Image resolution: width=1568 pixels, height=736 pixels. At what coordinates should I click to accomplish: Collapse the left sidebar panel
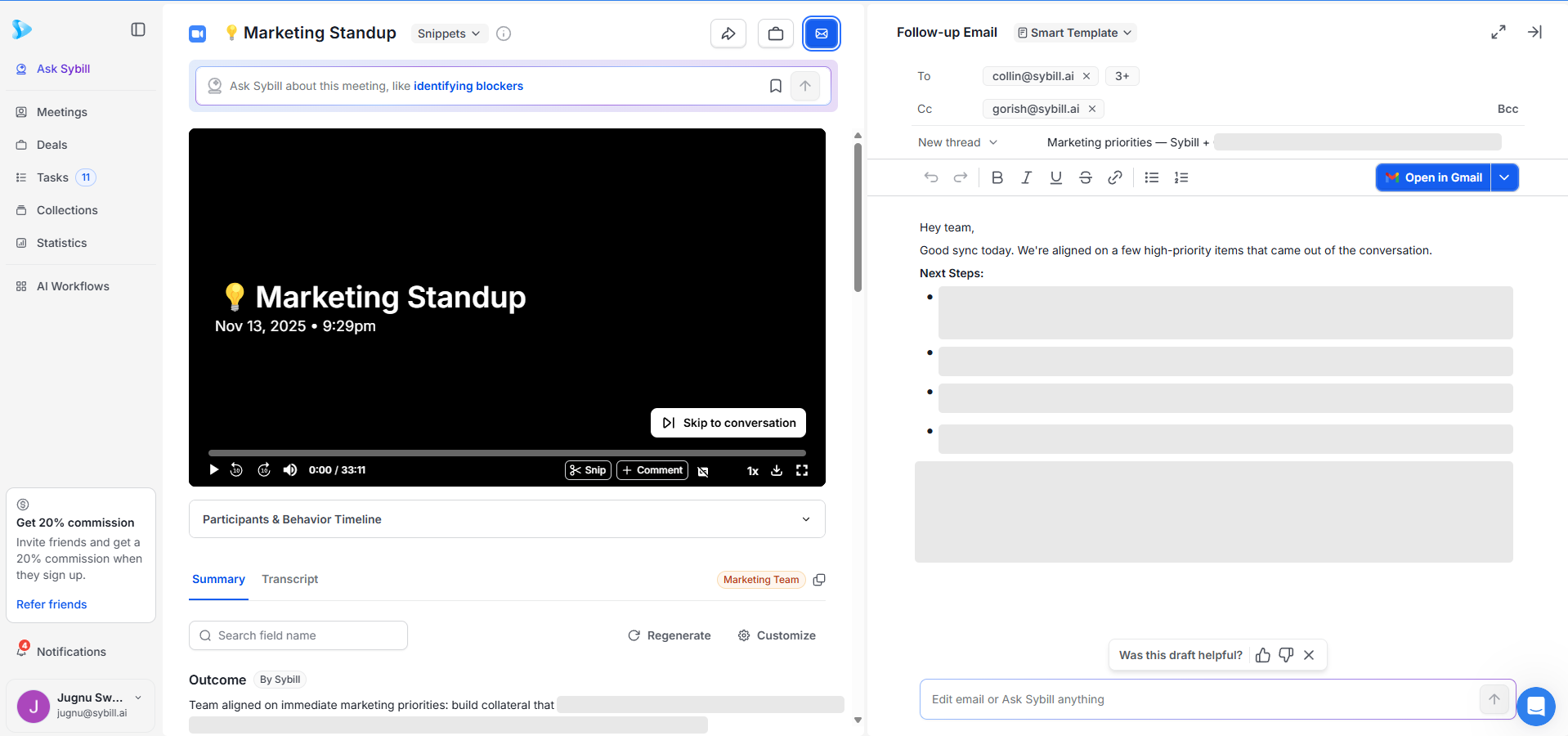138,29
